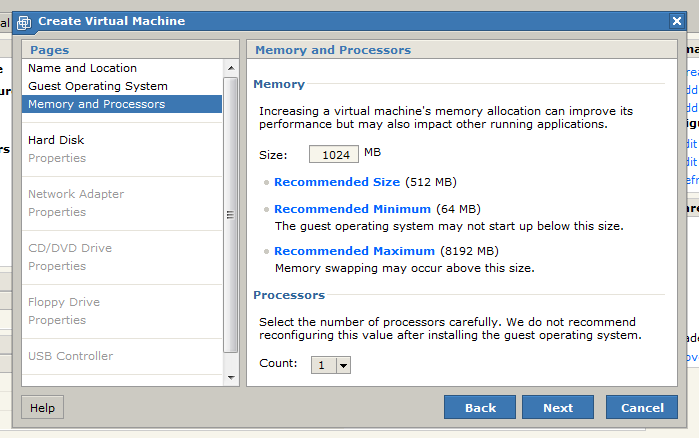Apply Recommended Maximum memory link
Viewport: 699px width, 438px height.
354,251
